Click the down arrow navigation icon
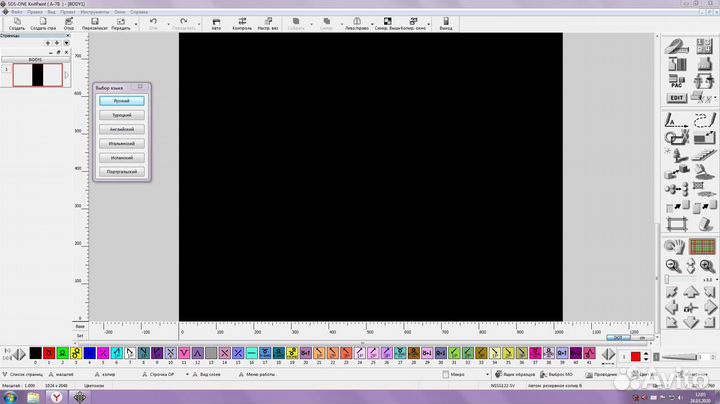 tap(691, 323)
